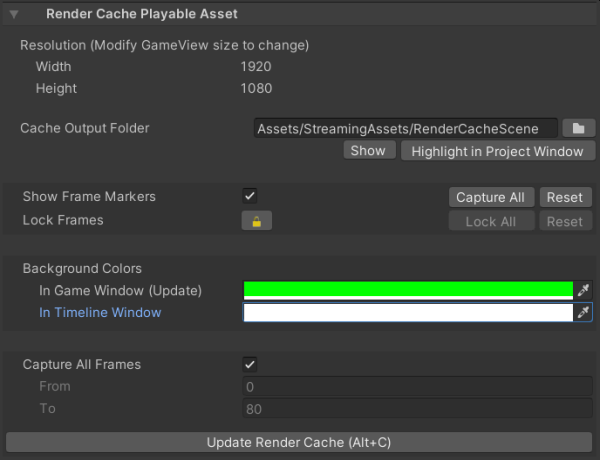Click Highlight in Project Window button
600x460 pixels.
[x=497, y=151]
